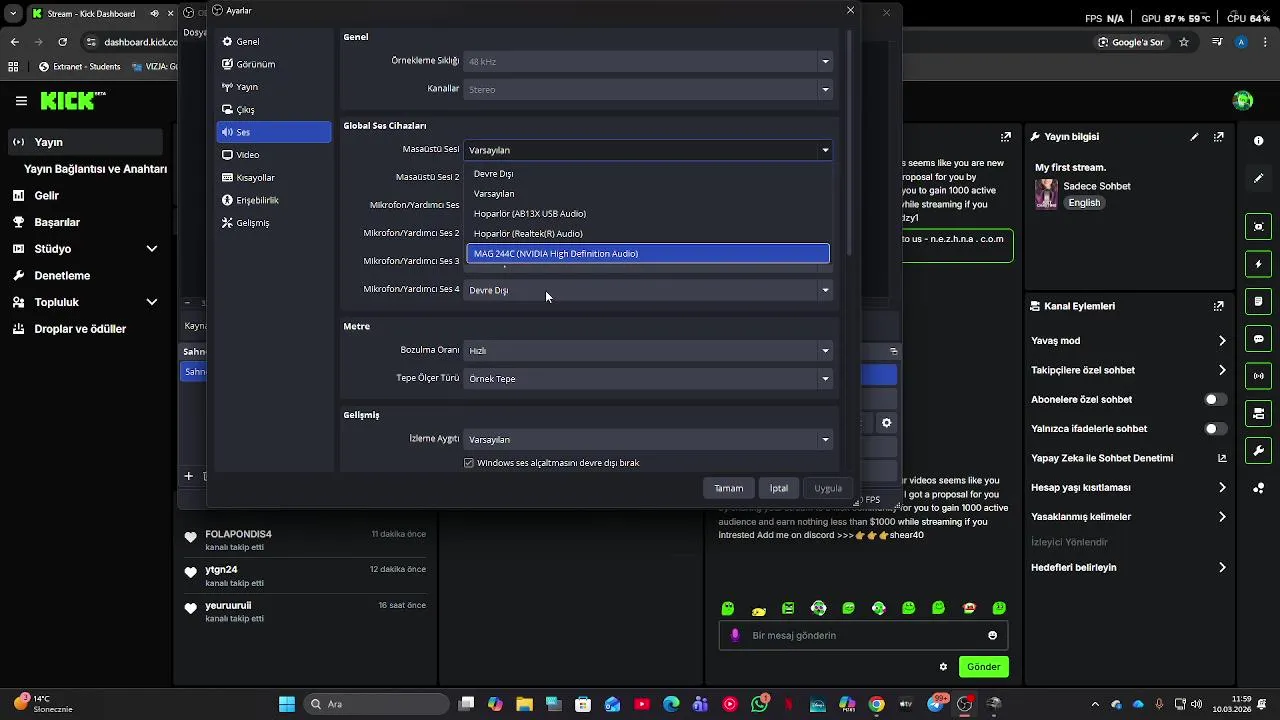Click the document icon in right sidebar
The width and height of the screenshot is (1280, 720).
coord(1259,302)
